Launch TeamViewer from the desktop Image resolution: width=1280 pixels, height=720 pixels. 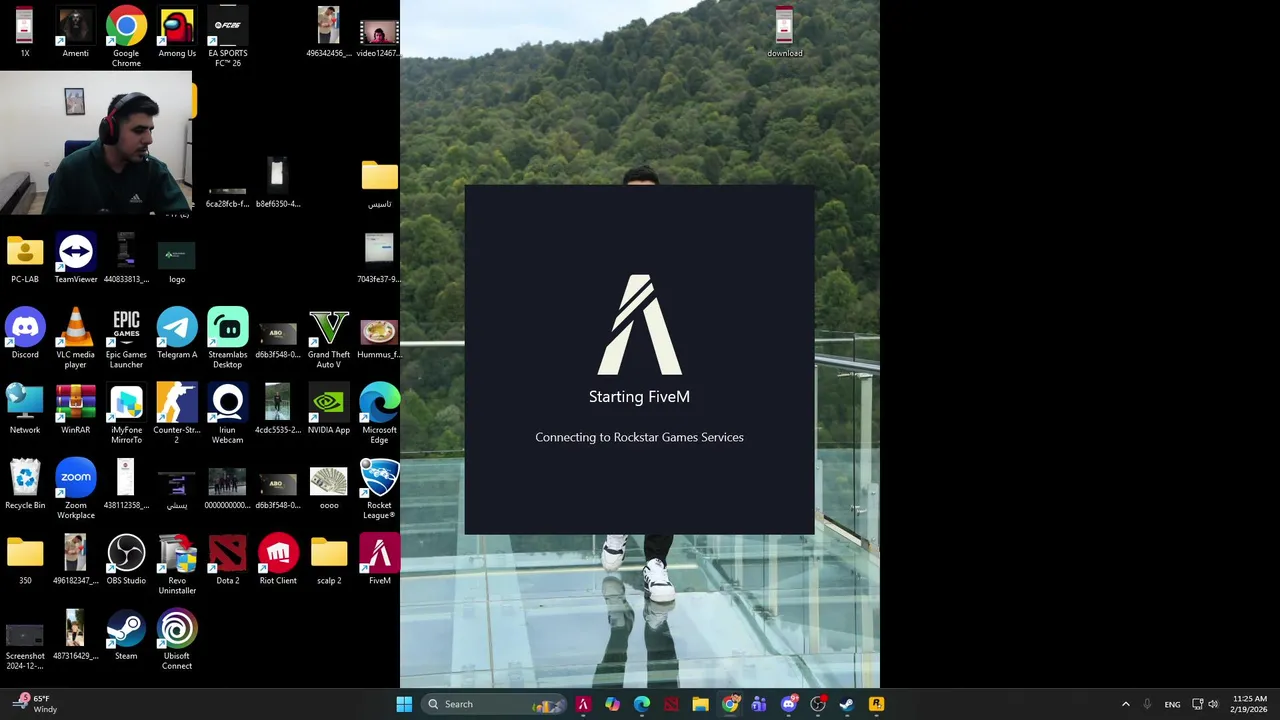click(76, 259)
